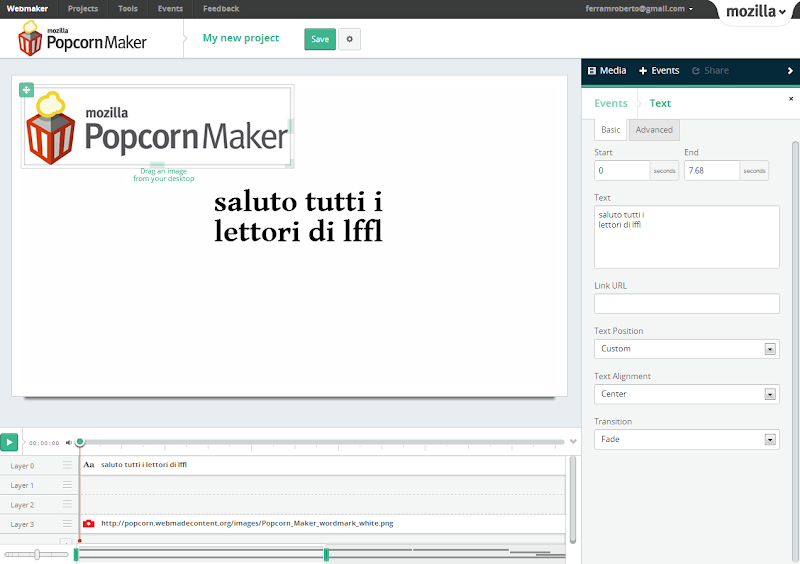Open the Text Position dropdown
Viewport: 800px width, 564px height.
(687, 349)
